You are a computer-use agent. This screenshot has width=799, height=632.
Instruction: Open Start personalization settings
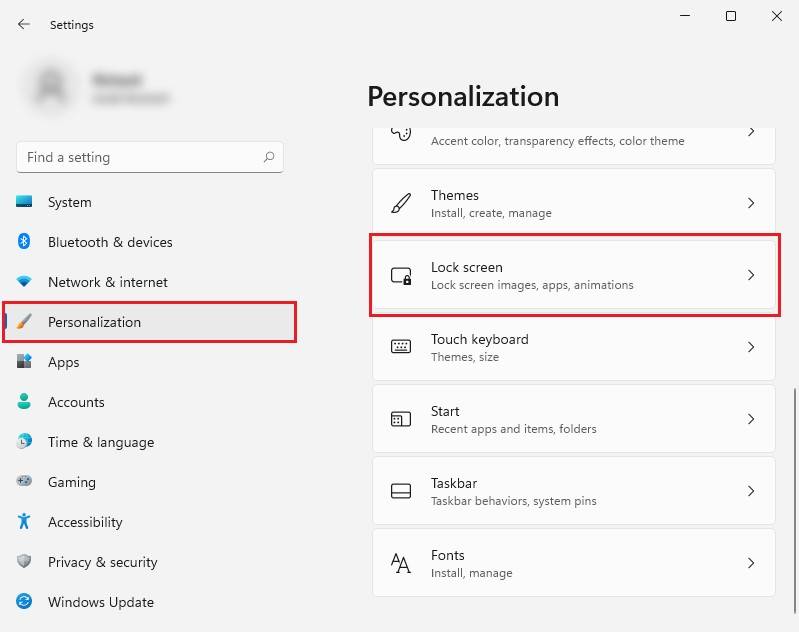click(x=573, y=419)
